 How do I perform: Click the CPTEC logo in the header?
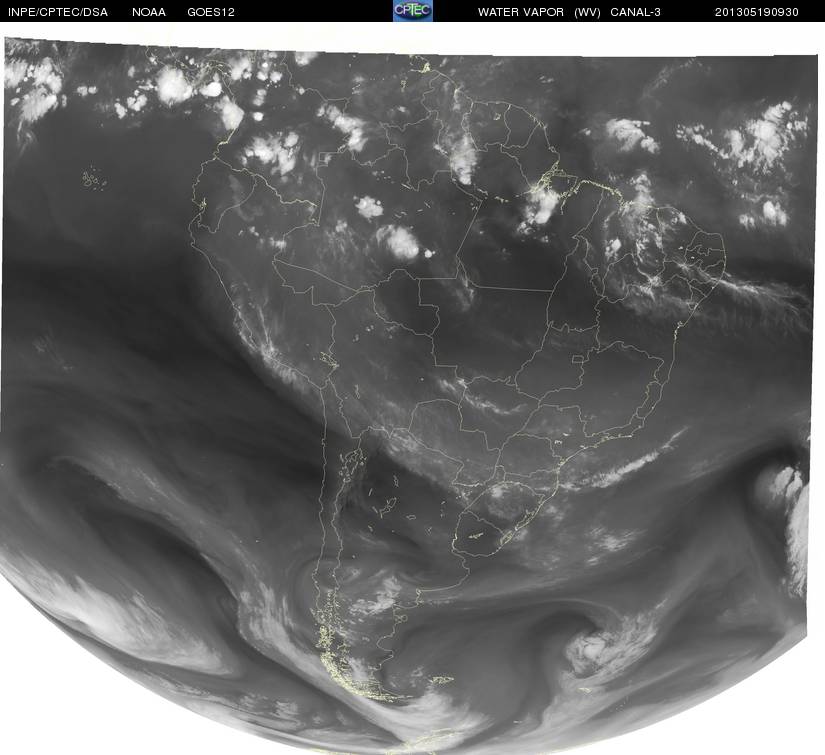click(413, 11)
